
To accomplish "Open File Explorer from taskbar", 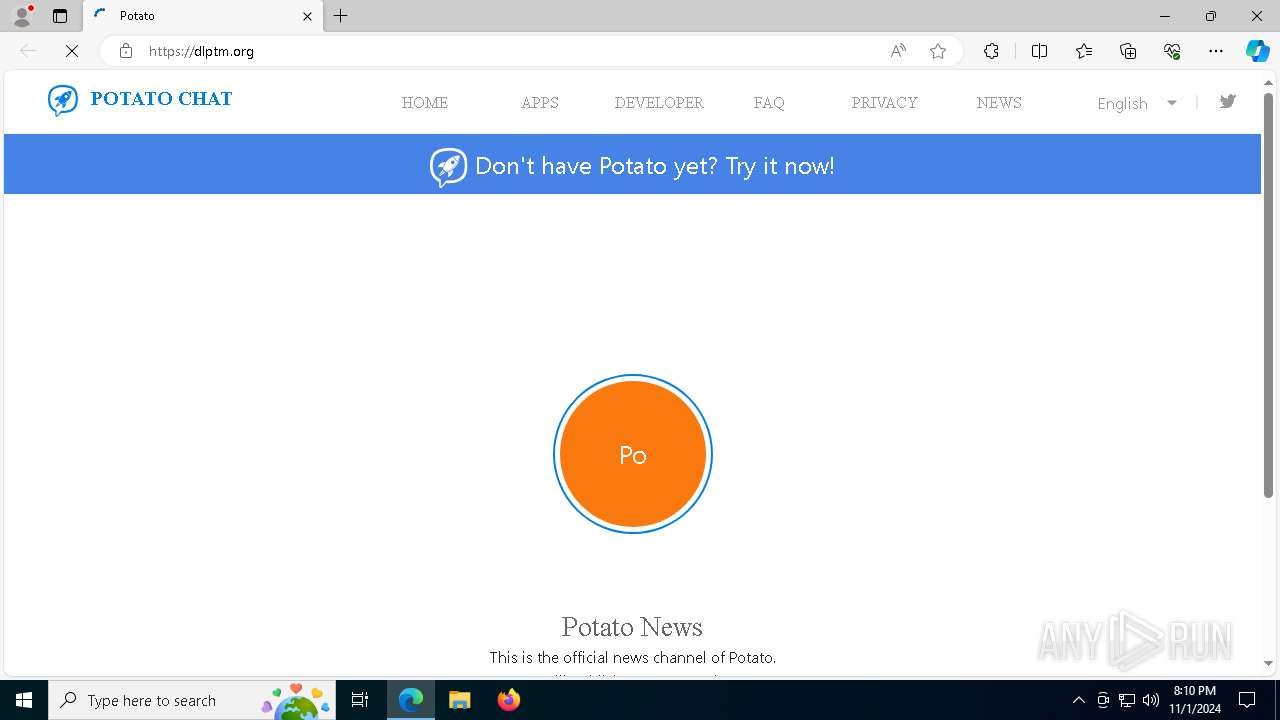I will [460, 700].
